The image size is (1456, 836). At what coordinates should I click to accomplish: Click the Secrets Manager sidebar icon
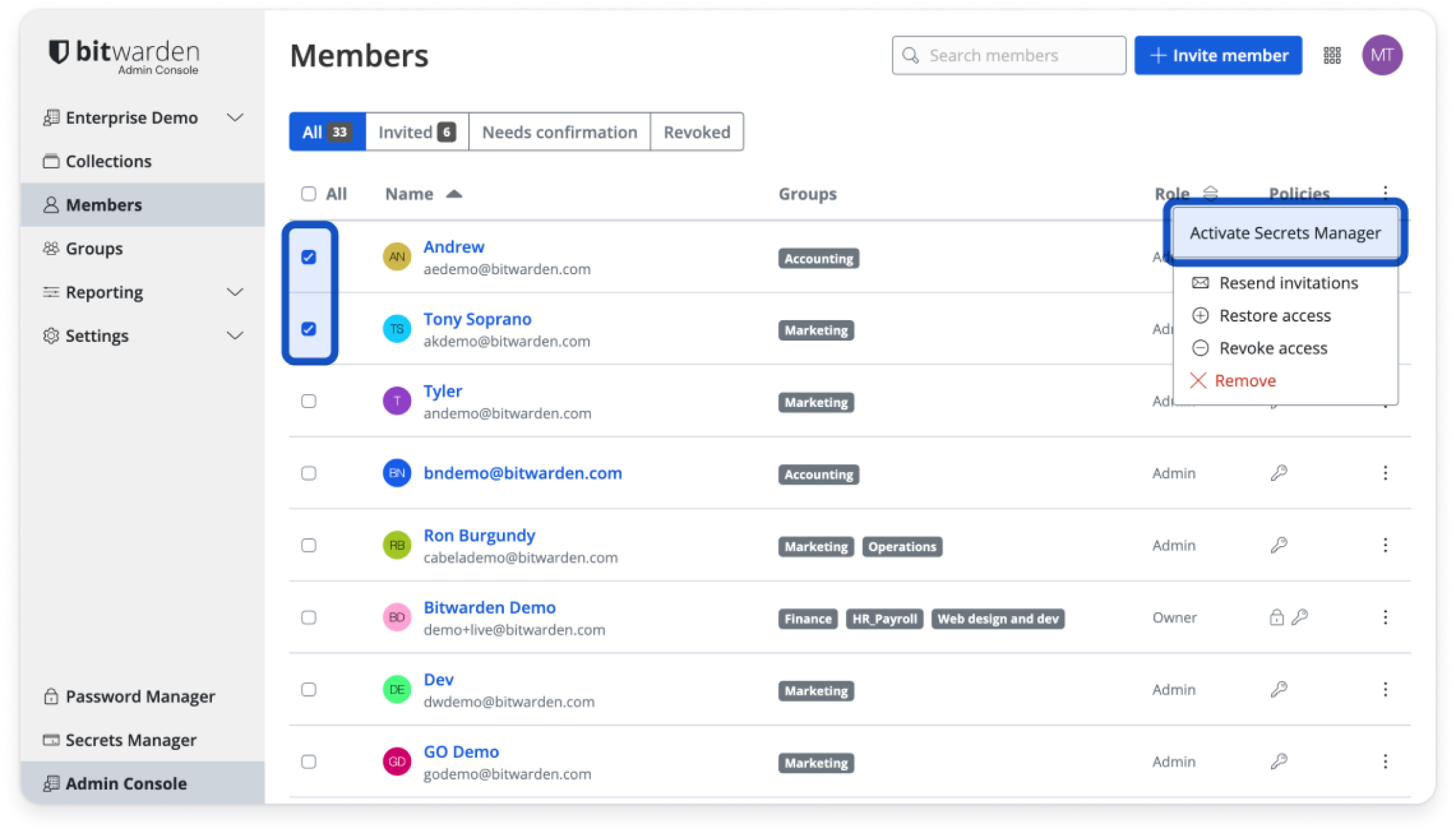51,740
